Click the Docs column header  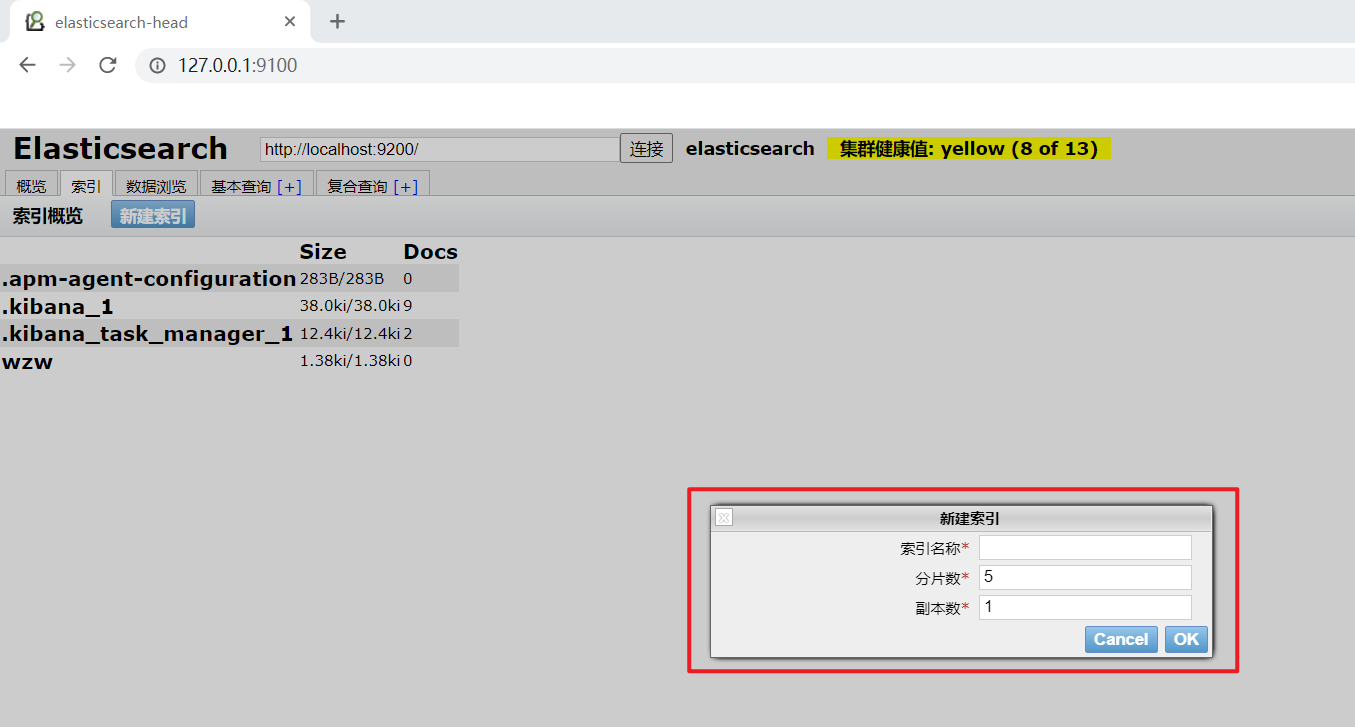(431, 252)
